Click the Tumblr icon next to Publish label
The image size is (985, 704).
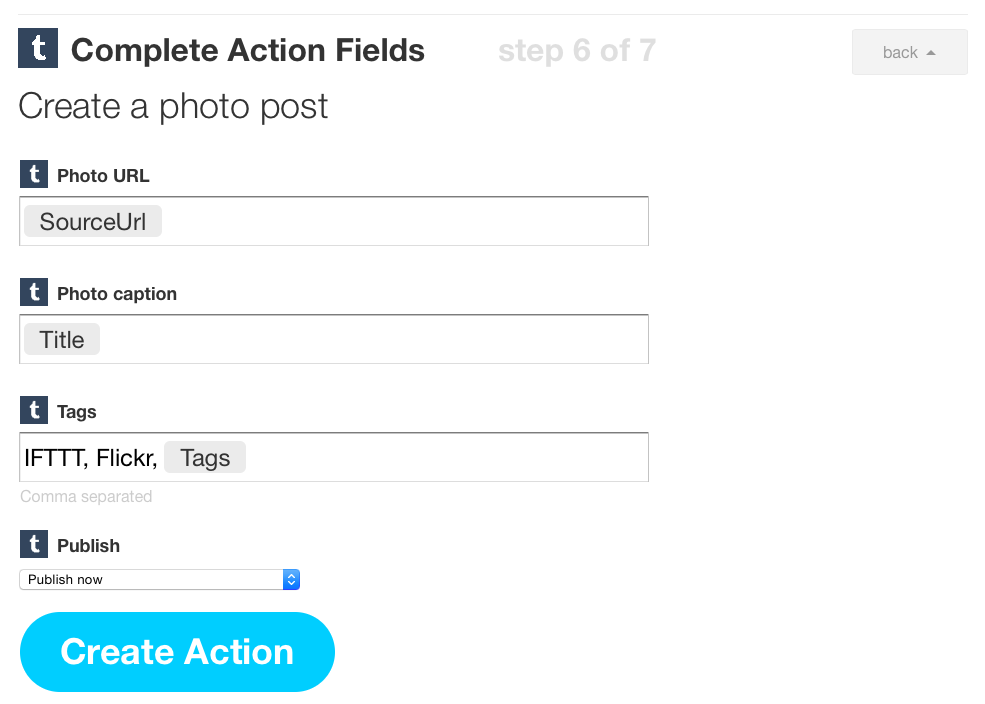[34, 545]
